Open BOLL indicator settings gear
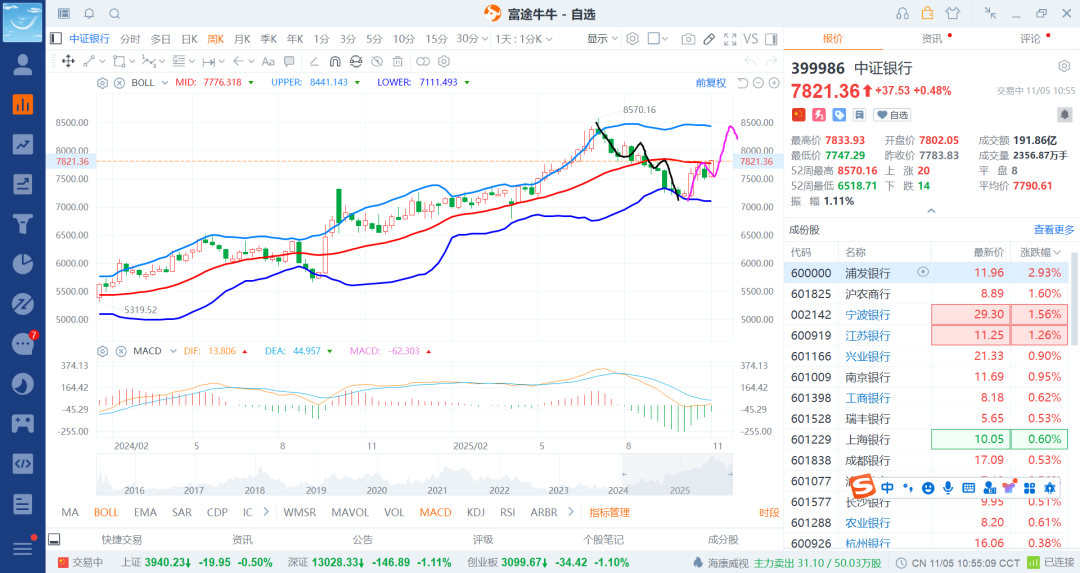This screenshot has height=573, width=1080. [x=102, y=82]
